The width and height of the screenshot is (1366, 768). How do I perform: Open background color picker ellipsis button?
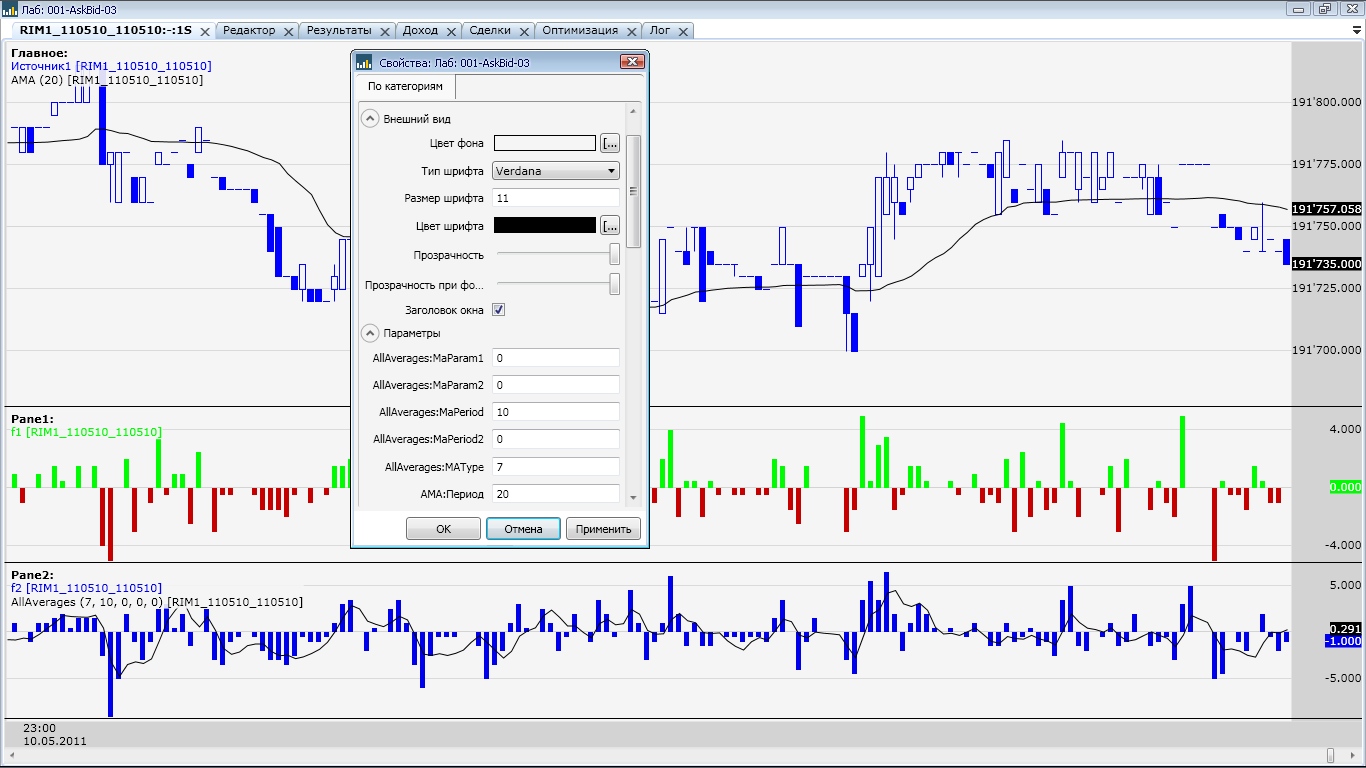610,143
